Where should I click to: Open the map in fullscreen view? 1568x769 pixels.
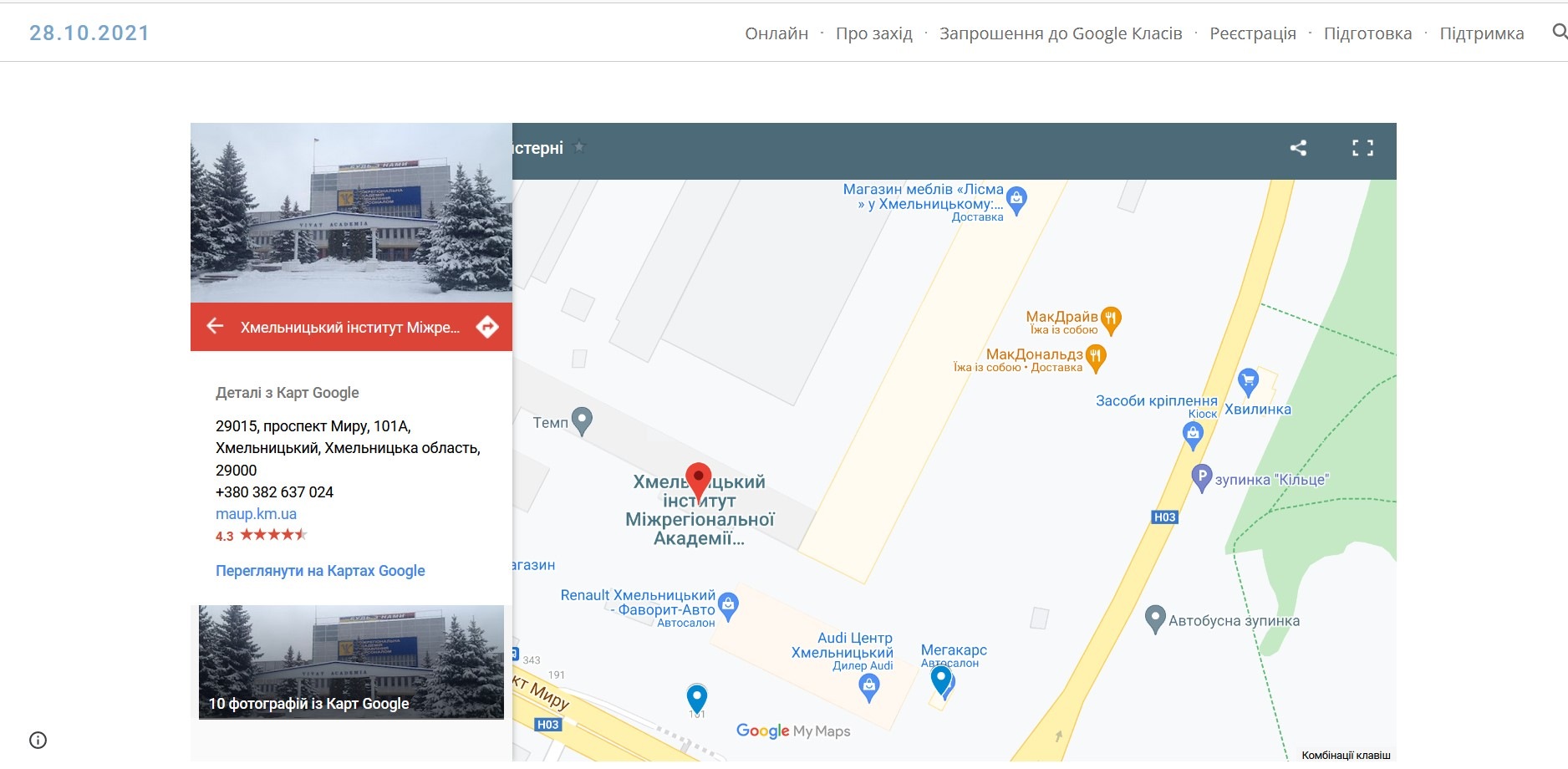[1362, 148]
